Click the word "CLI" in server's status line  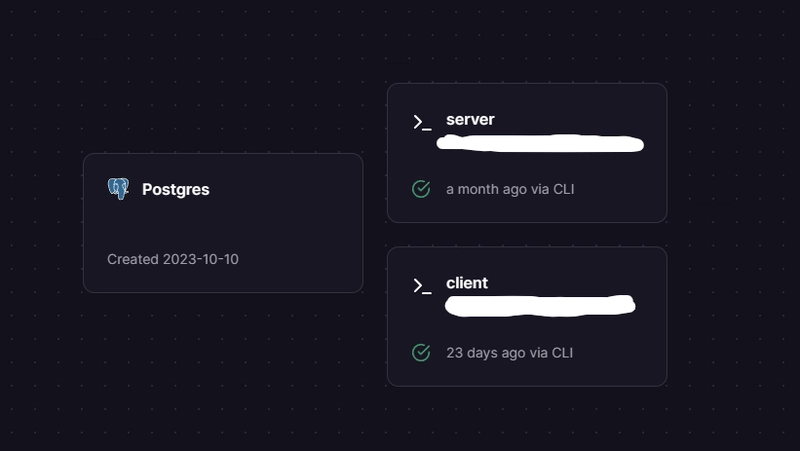click(564, 189)
